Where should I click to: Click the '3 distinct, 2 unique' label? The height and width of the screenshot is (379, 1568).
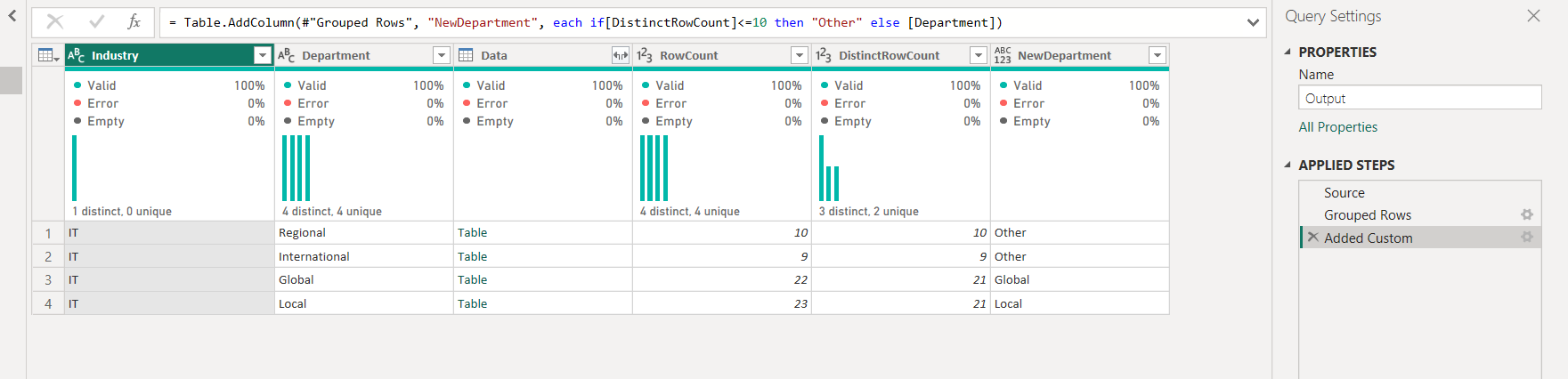868,211
